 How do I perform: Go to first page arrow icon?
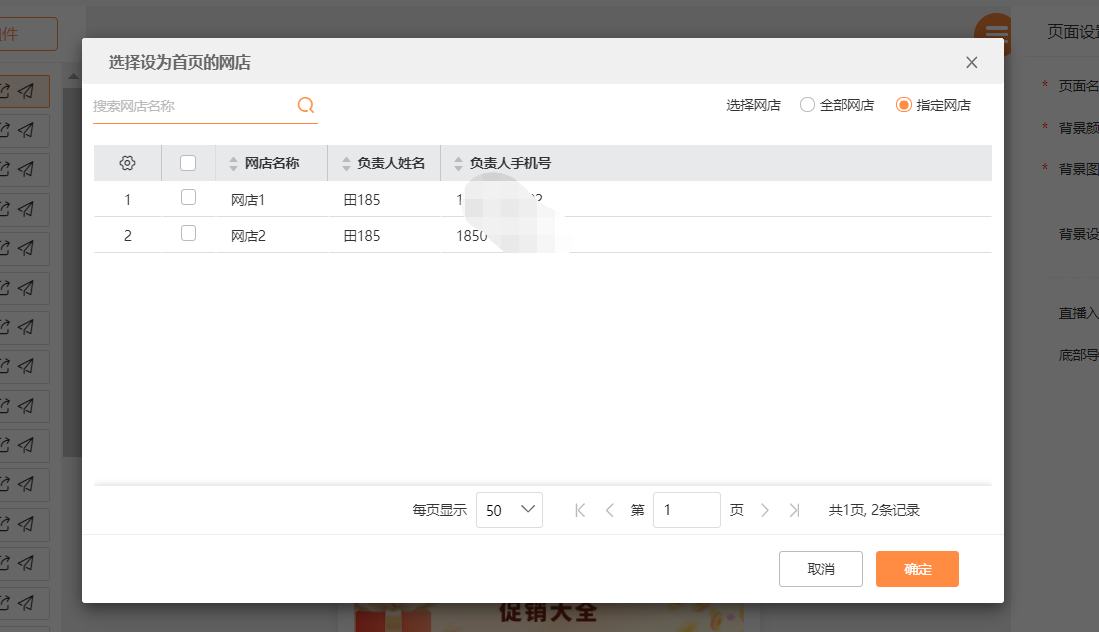click(x=580, y=510)
